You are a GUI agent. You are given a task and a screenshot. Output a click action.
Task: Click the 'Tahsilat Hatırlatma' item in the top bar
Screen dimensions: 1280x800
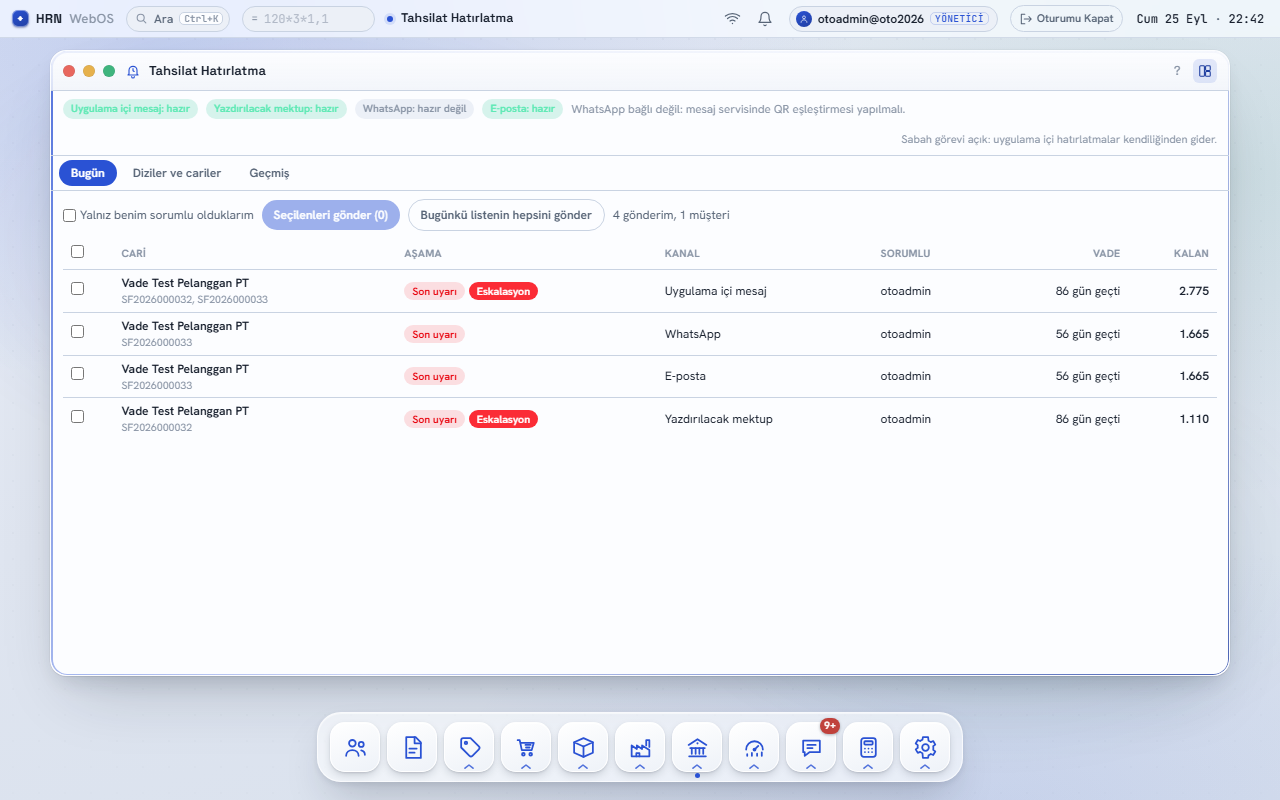(x=449, y=18)
